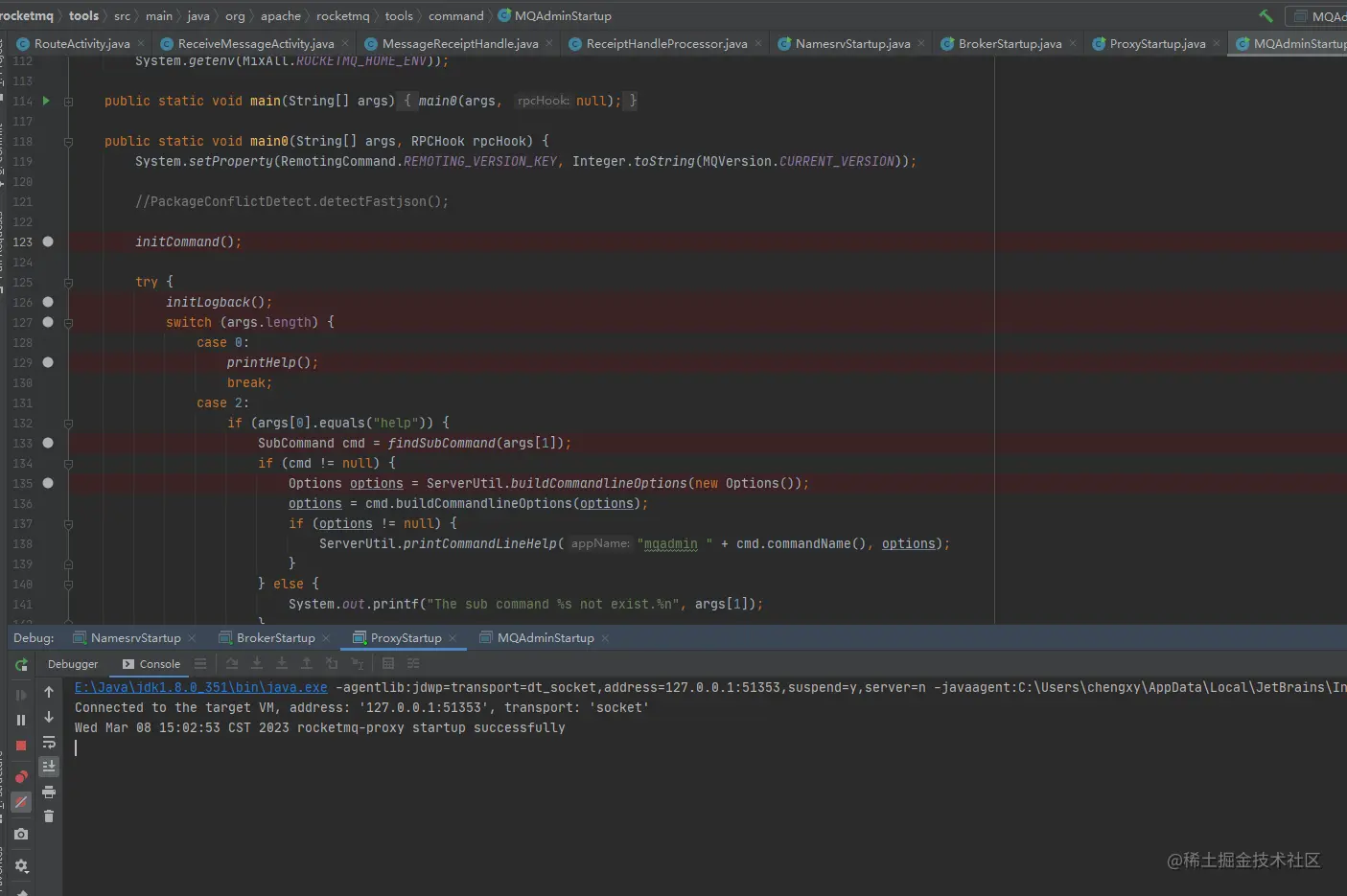
Task: Remove breakpoint on line 123 initCommand
Action: (48, 241)
